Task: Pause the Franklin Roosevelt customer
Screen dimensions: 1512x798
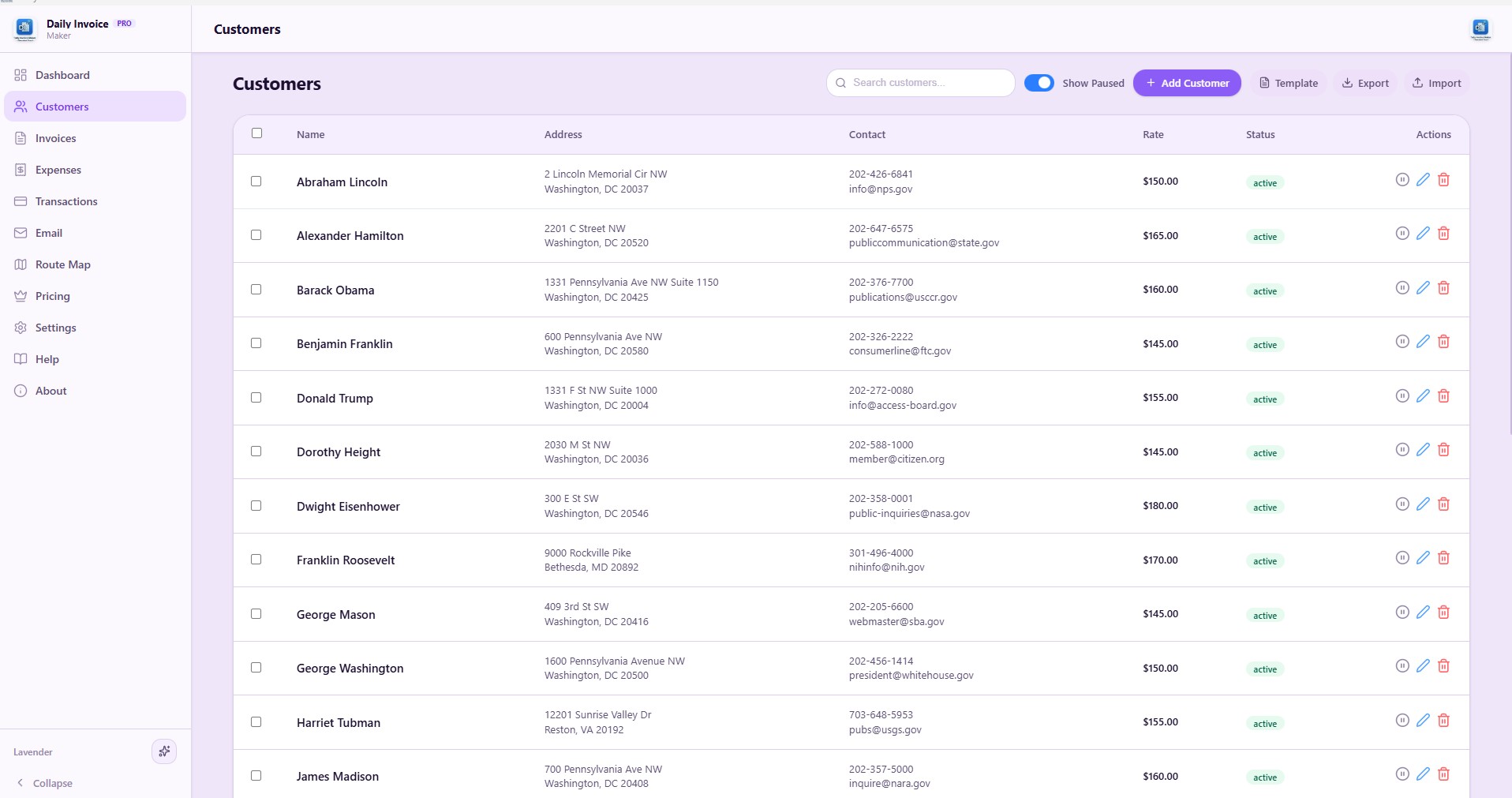Action: tap(1402, 558)
